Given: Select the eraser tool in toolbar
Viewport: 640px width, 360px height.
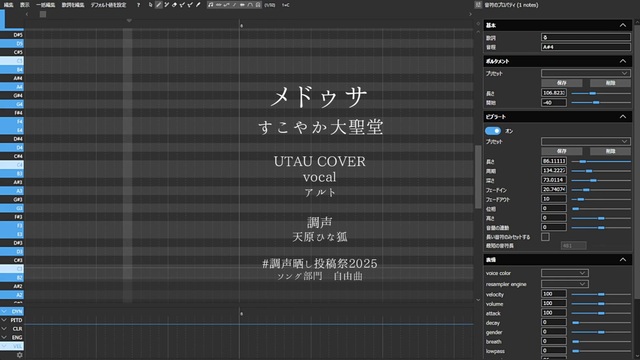Looking at the screenshot, I should 174,5.
